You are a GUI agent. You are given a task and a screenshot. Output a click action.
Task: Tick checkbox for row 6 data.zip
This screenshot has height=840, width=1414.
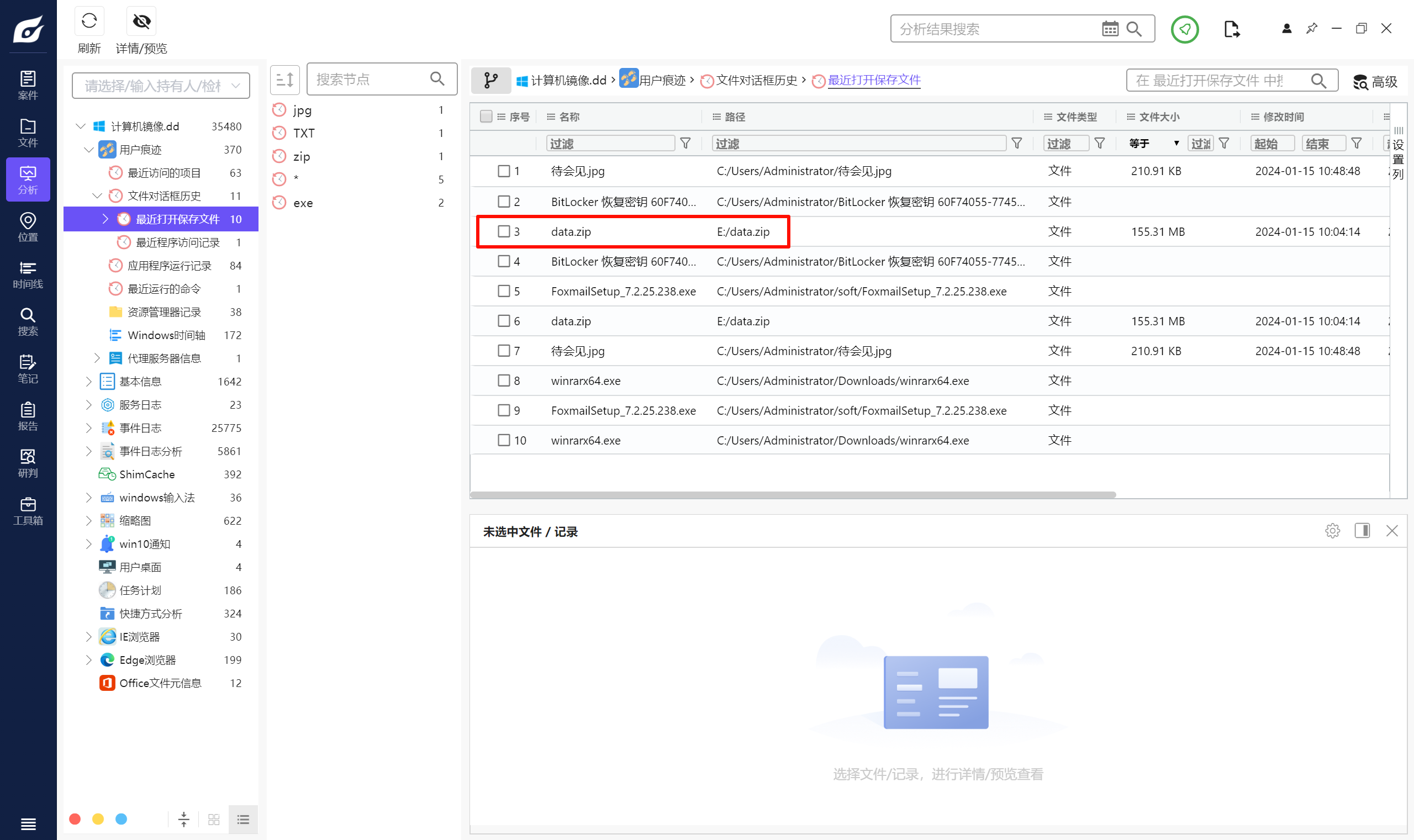[x=504, y=321]
